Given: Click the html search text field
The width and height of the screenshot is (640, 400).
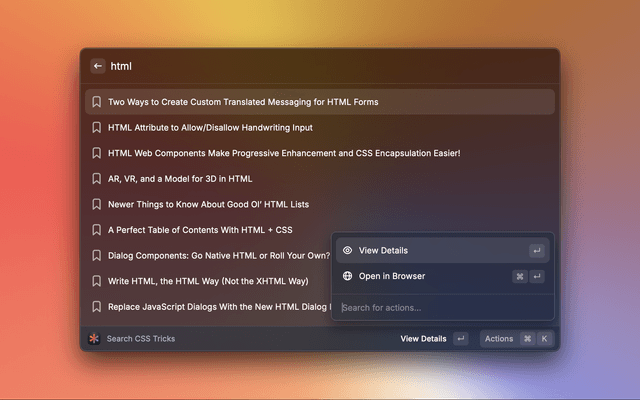Looking at the screenshot, I should (320, 66).
